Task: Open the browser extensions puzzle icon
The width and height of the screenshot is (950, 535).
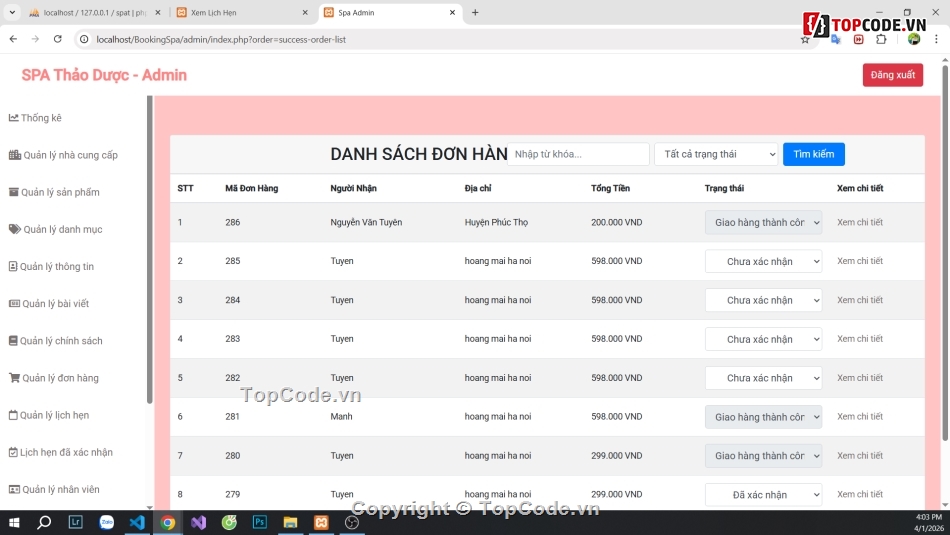Action: pyautogui.click(x=881, y=39)
